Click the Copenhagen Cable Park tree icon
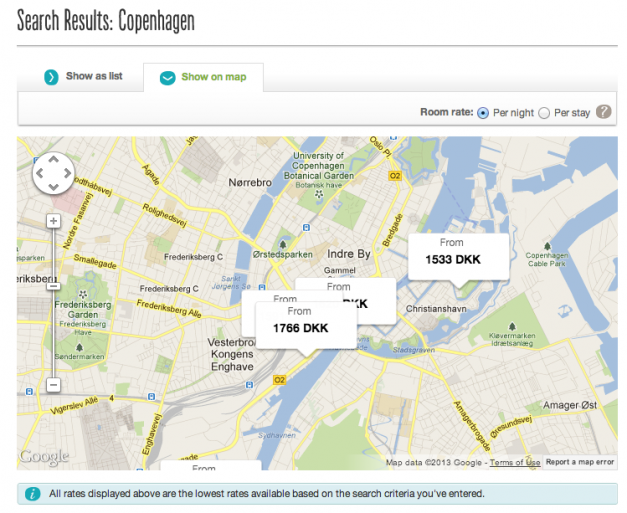The height and width of the screenshot is (513, 627). 547,246
